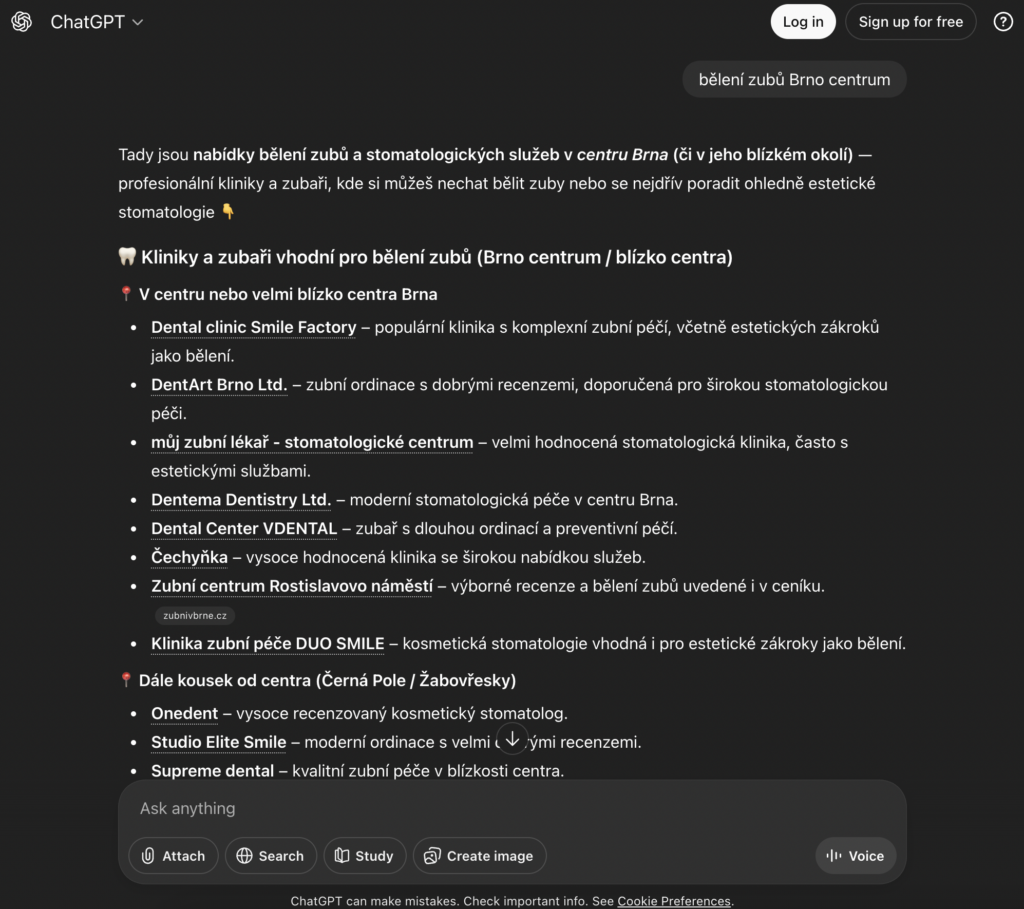This screenshot has height=909, width=1024.
Task: Open the help question mark icon
Action: pos(1003,22)
